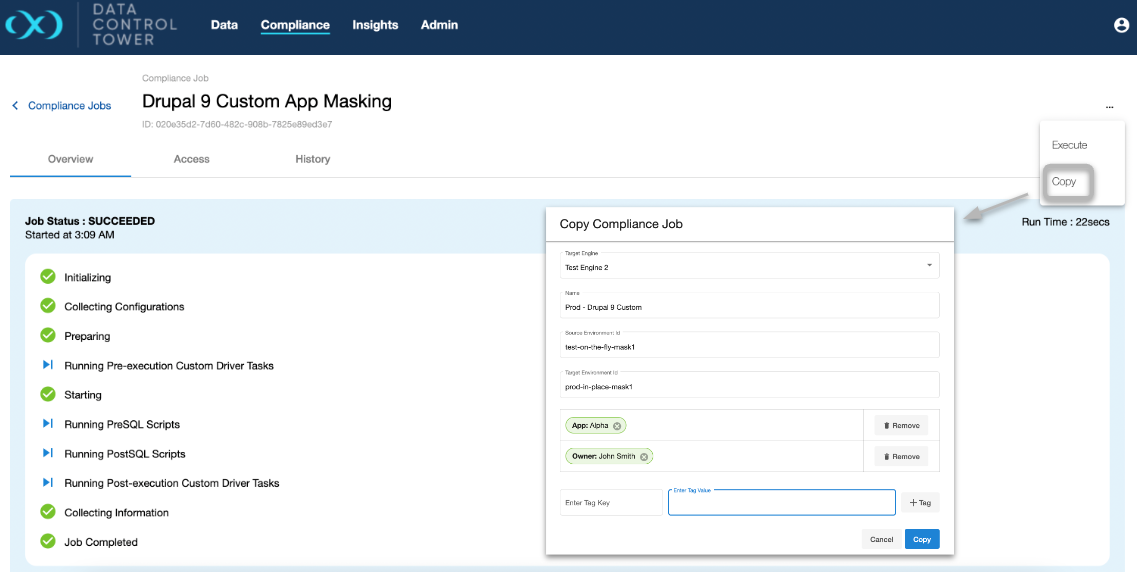Click the green checkmark beside Initializing
The image size is (1137, 572).
click(x=47, y=277)
